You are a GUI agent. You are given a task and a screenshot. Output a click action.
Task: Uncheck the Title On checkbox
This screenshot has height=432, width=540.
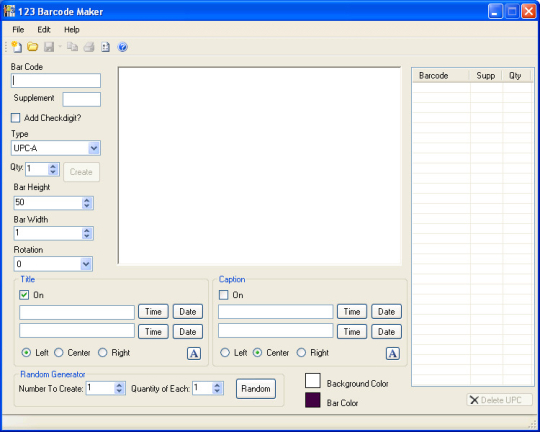[x=24, y=295]
